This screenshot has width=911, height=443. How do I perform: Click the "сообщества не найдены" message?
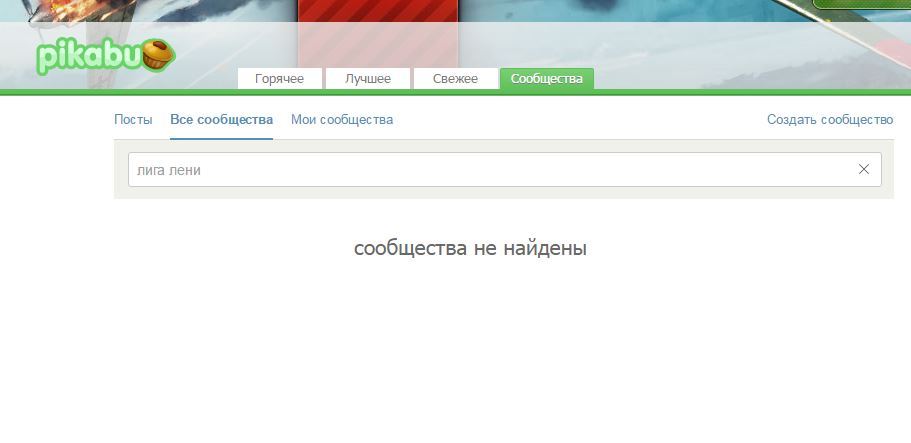coord(470,248)
